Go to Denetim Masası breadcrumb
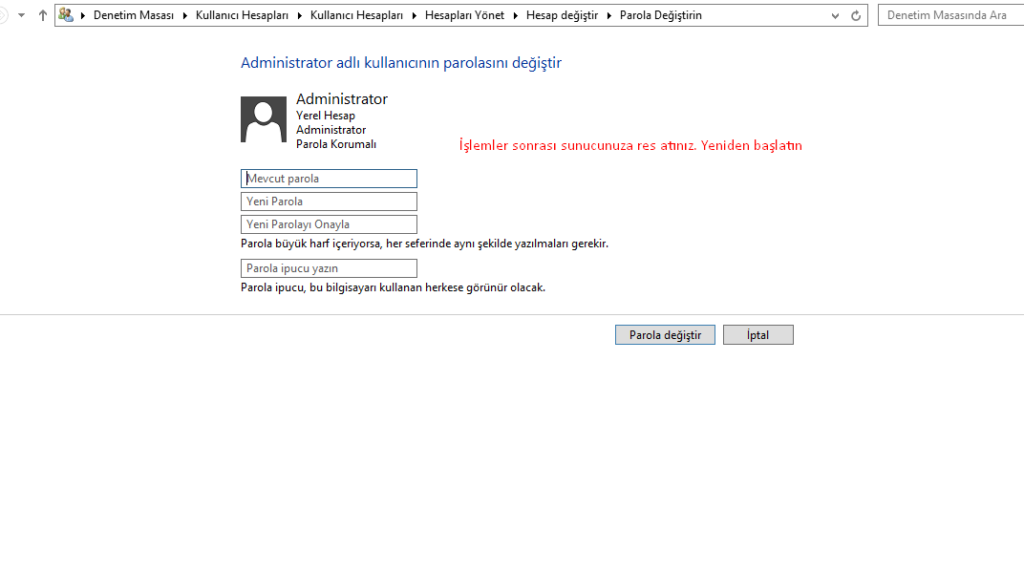1024x573 pixels. coord(133,15)
